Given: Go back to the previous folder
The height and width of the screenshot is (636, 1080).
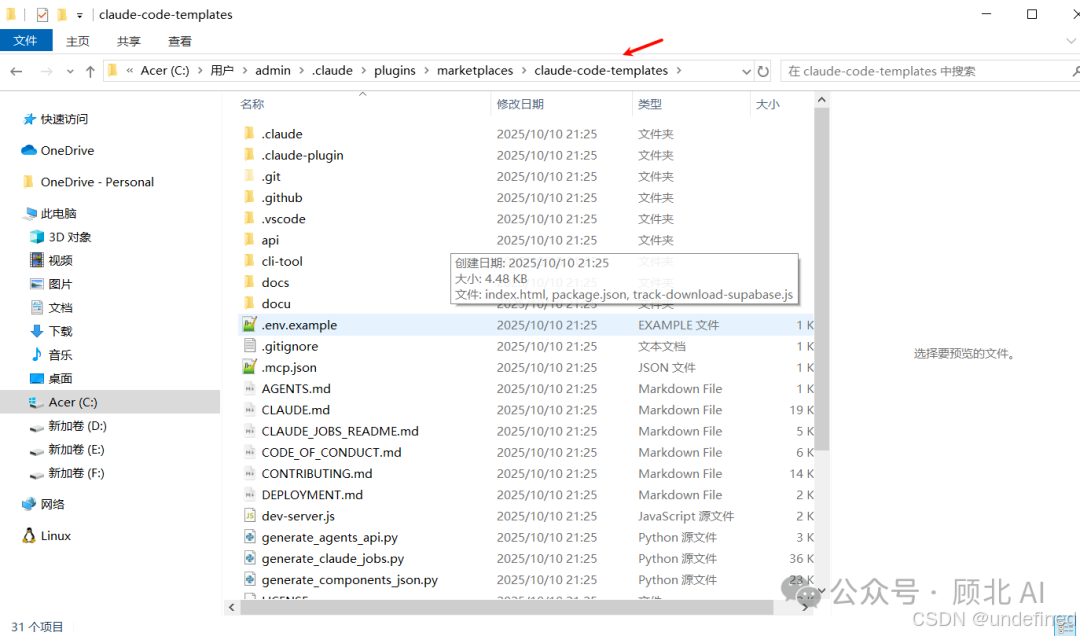Looking at the screenshot, I should point(17,71).
